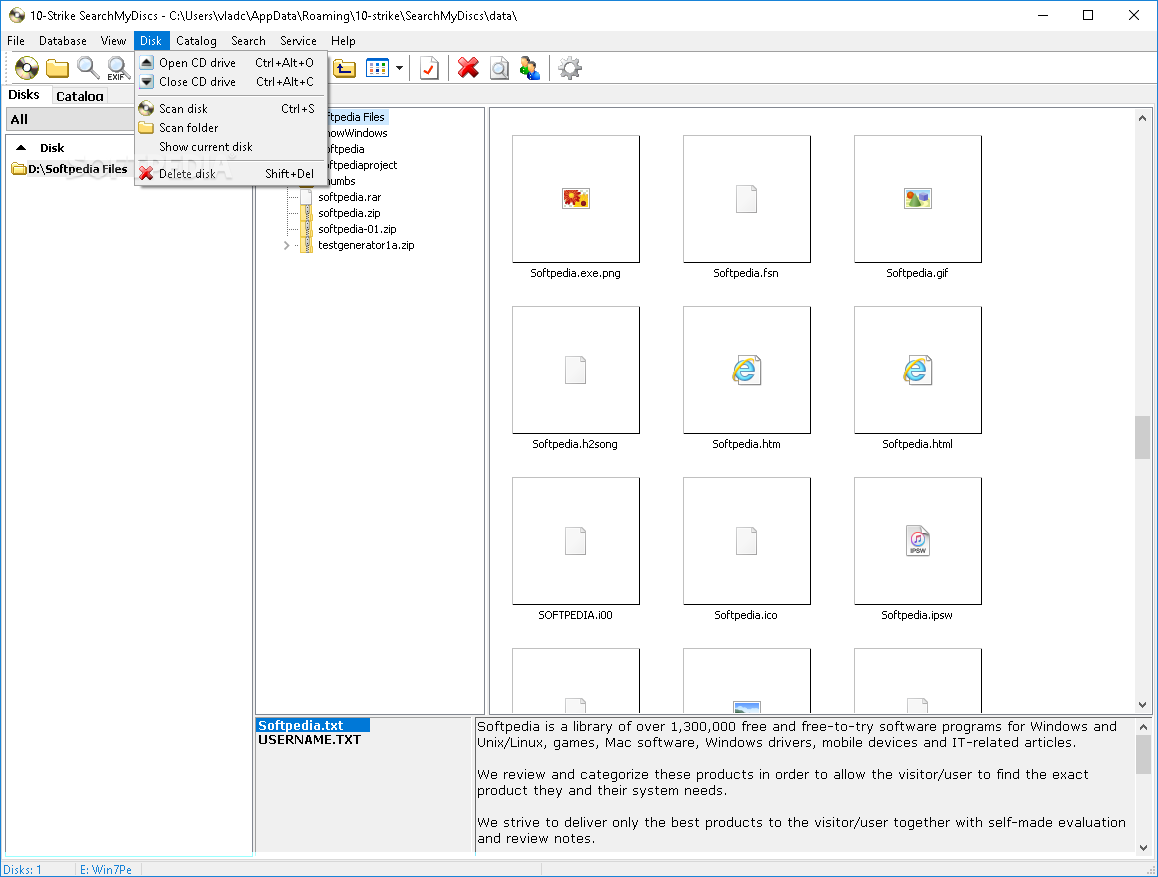Open the view mode dropdown arrow
The image size is (1158, 877).
tap(400, 69)
